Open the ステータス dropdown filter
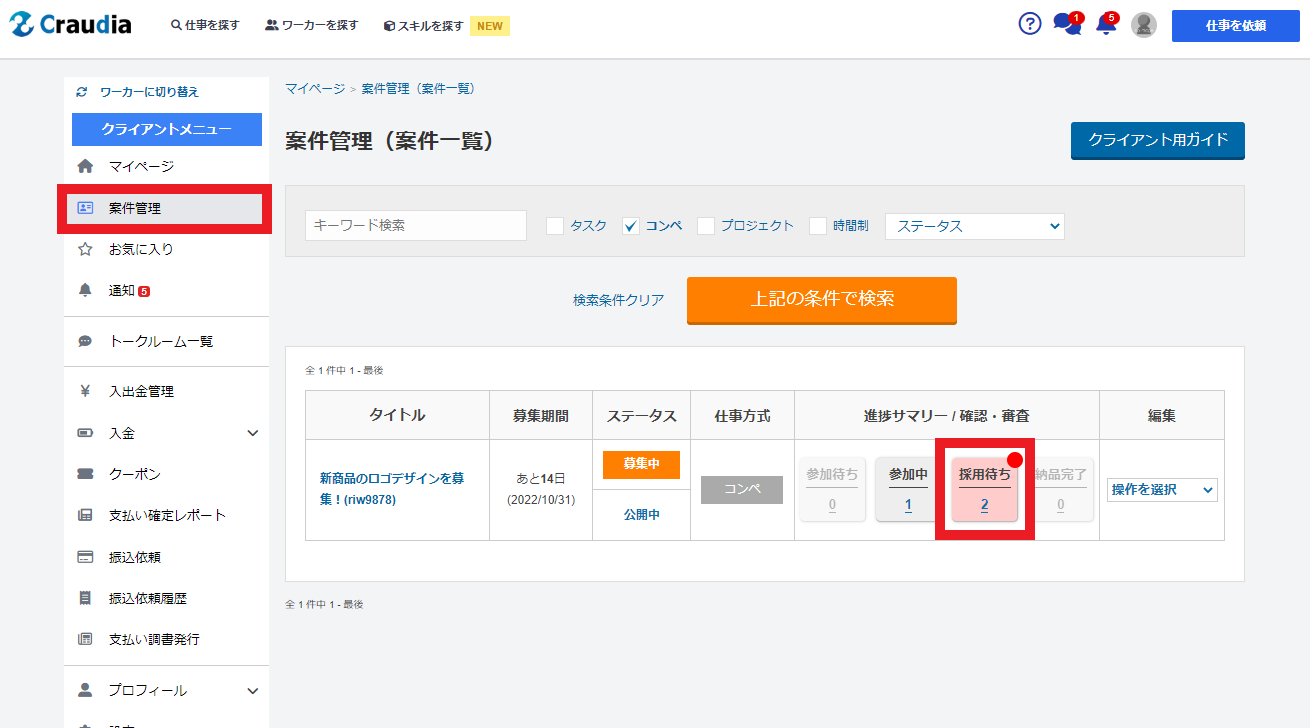The height and width of the screenshot is (728, 1310). [974, 226]
